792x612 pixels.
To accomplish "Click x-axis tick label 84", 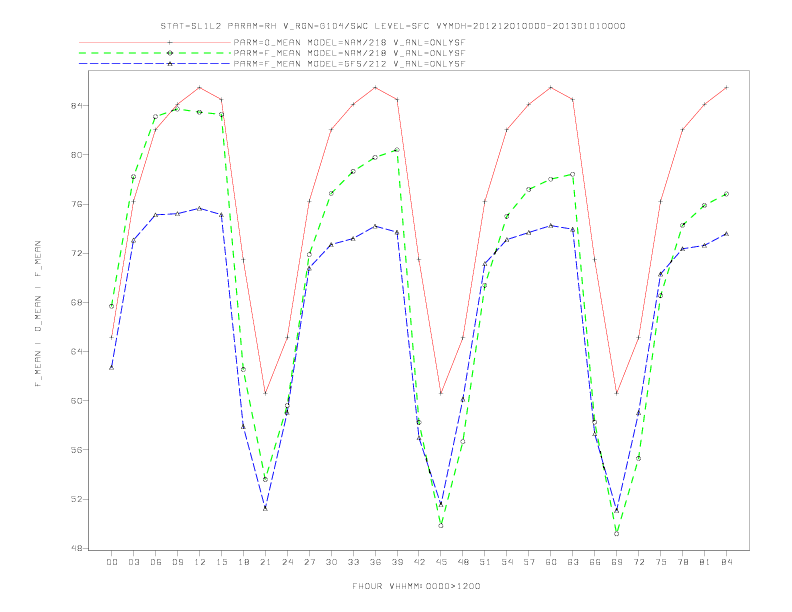I will point(727,562).
